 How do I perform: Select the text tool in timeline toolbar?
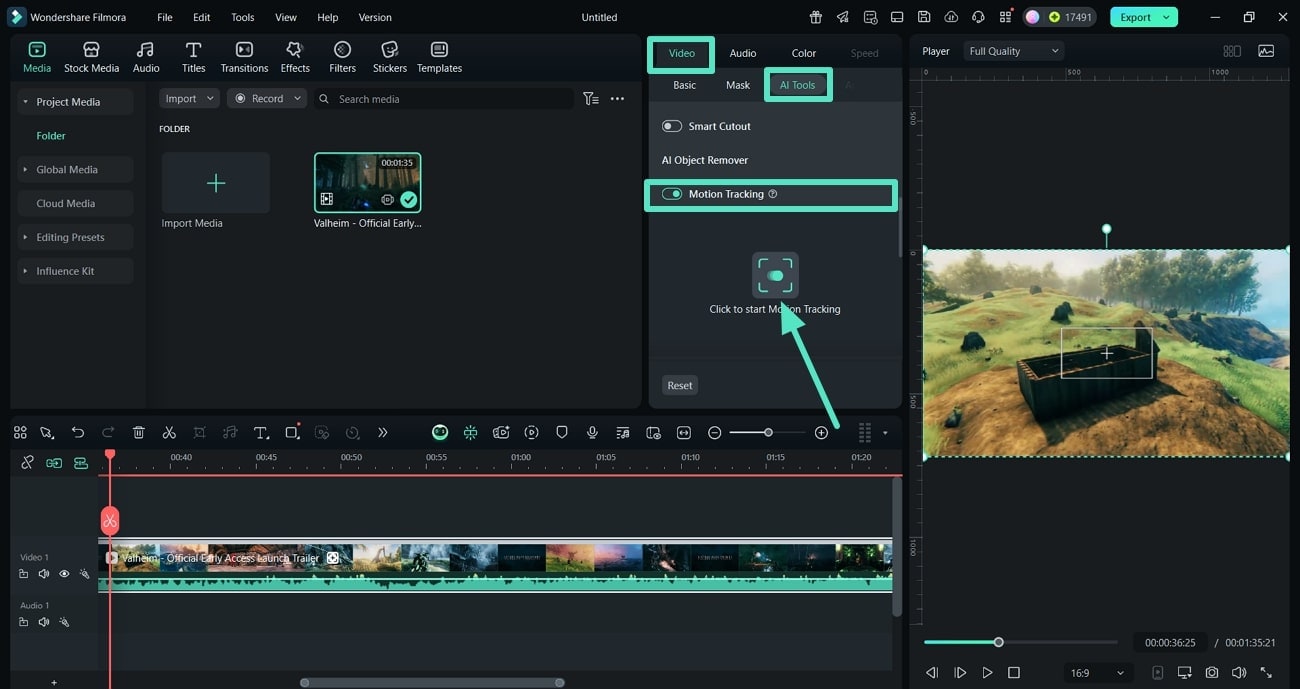click(x=261, y=432)
